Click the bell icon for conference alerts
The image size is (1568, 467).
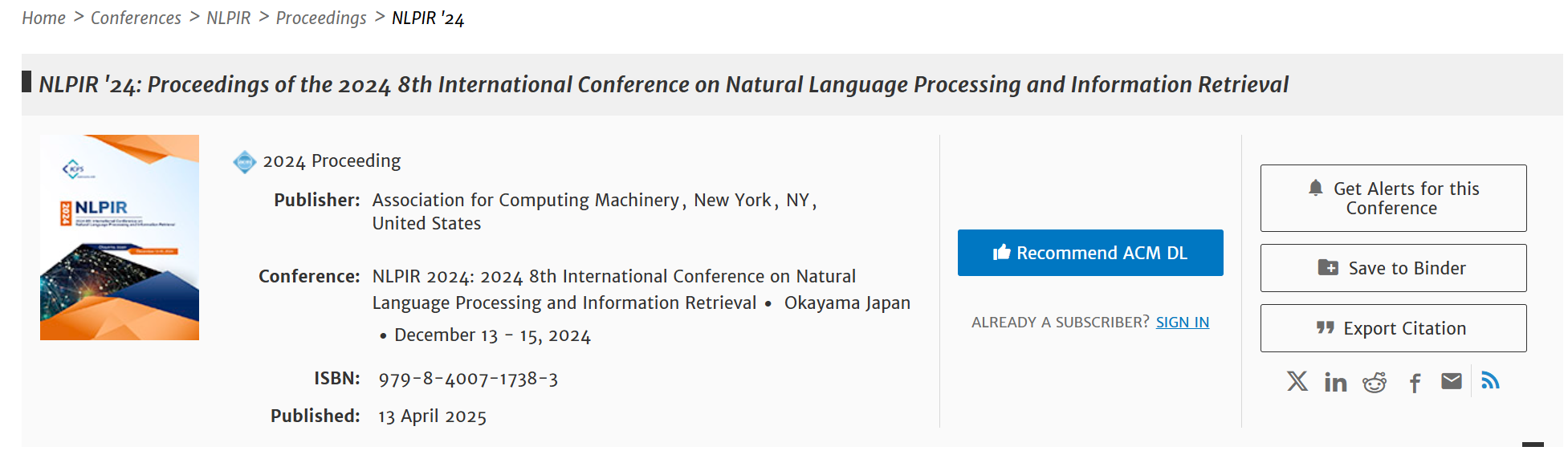tap(1315, 189)
